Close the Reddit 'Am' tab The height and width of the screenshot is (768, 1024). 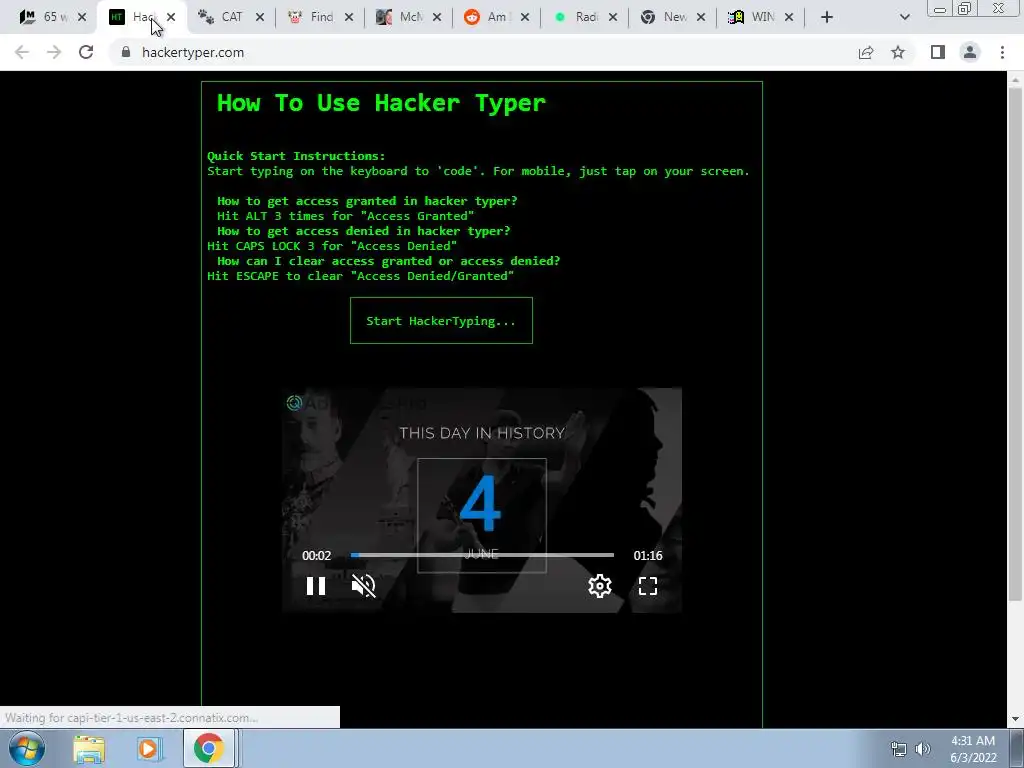tap(524, 17)
